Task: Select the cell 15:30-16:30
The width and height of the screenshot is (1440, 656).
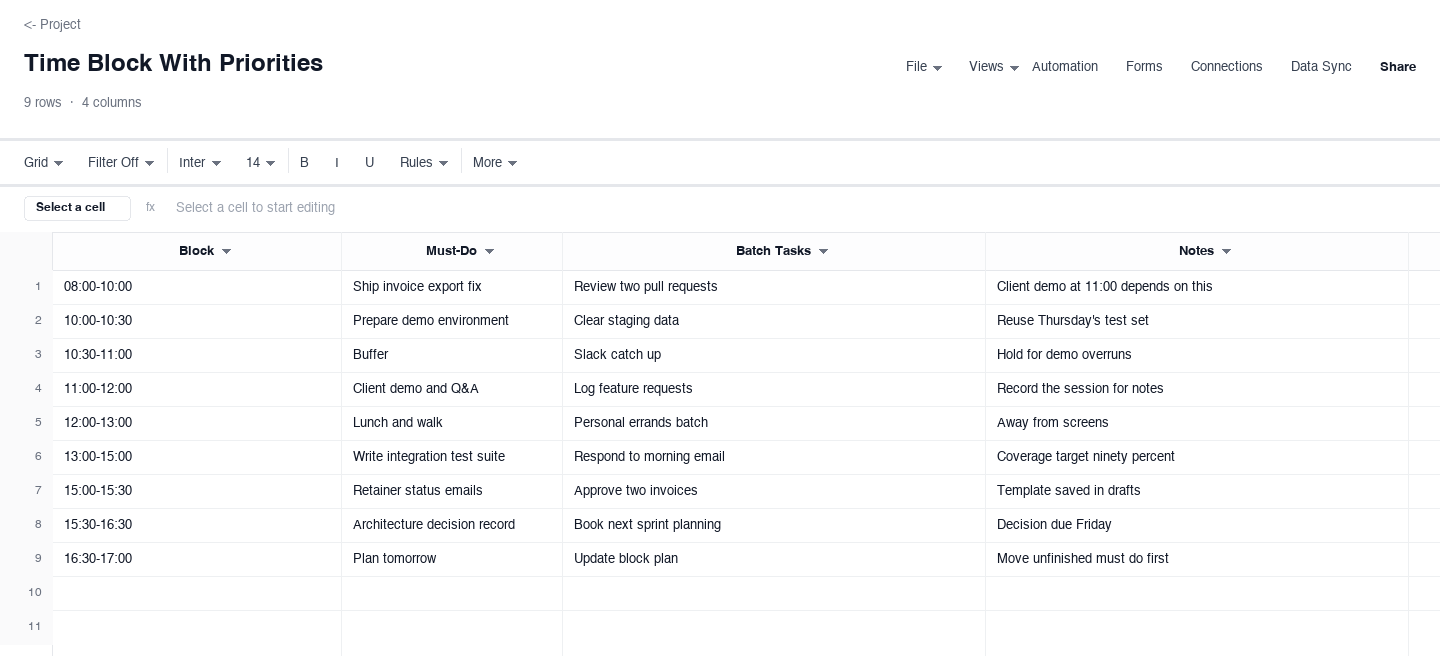Action: (197, 525)
